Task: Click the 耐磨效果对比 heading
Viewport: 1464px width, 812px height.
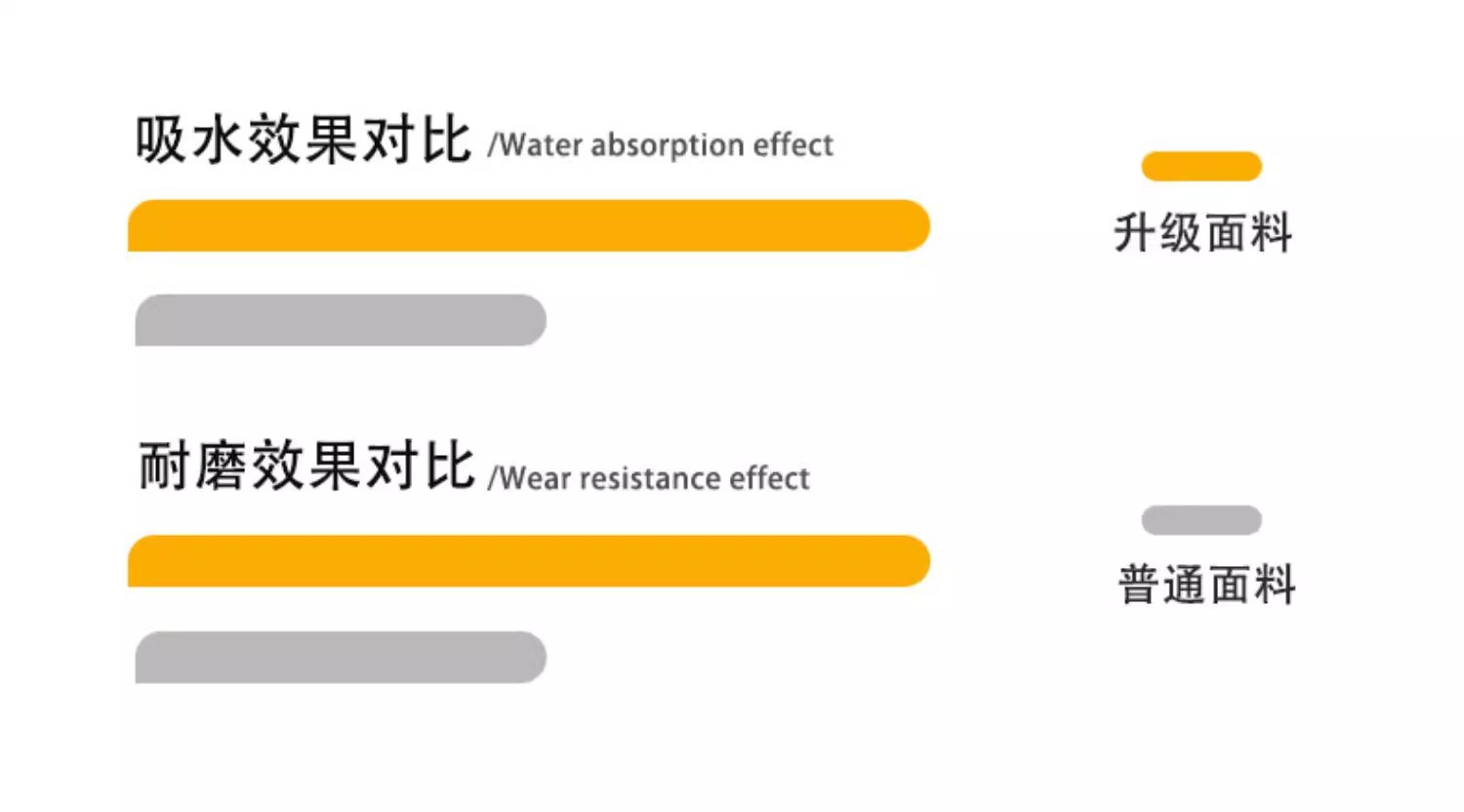Action: click(x=305, y=466)
